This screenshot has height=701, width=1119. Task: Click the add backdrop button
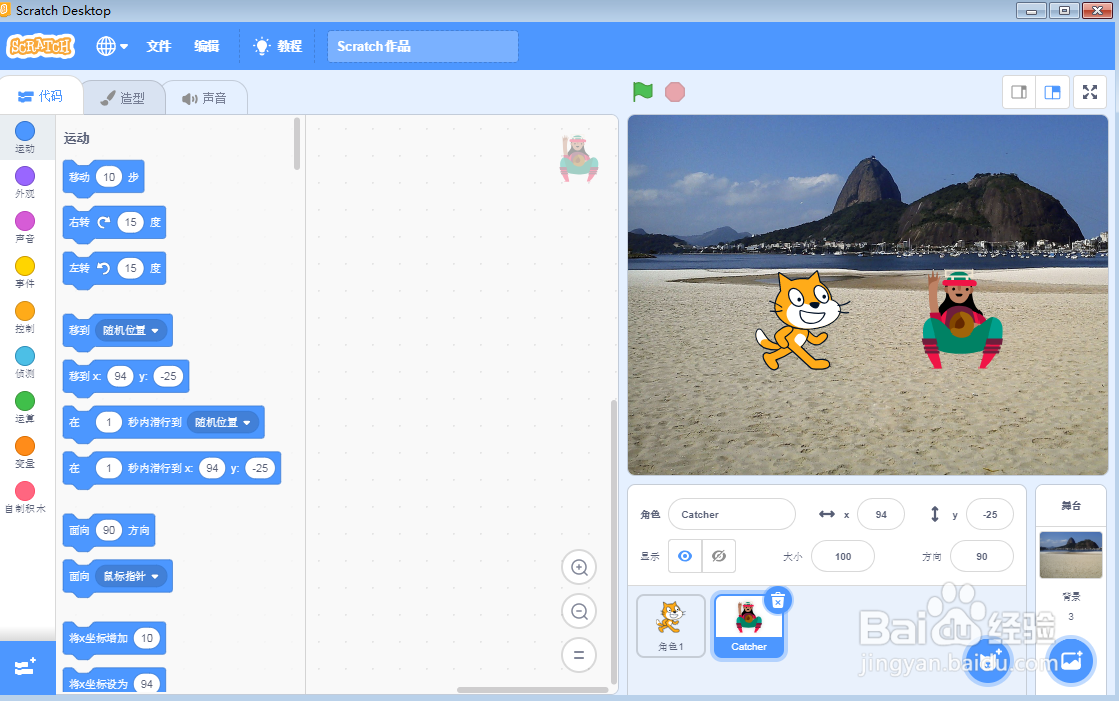pyautogui.click(x=1070, y=660)
